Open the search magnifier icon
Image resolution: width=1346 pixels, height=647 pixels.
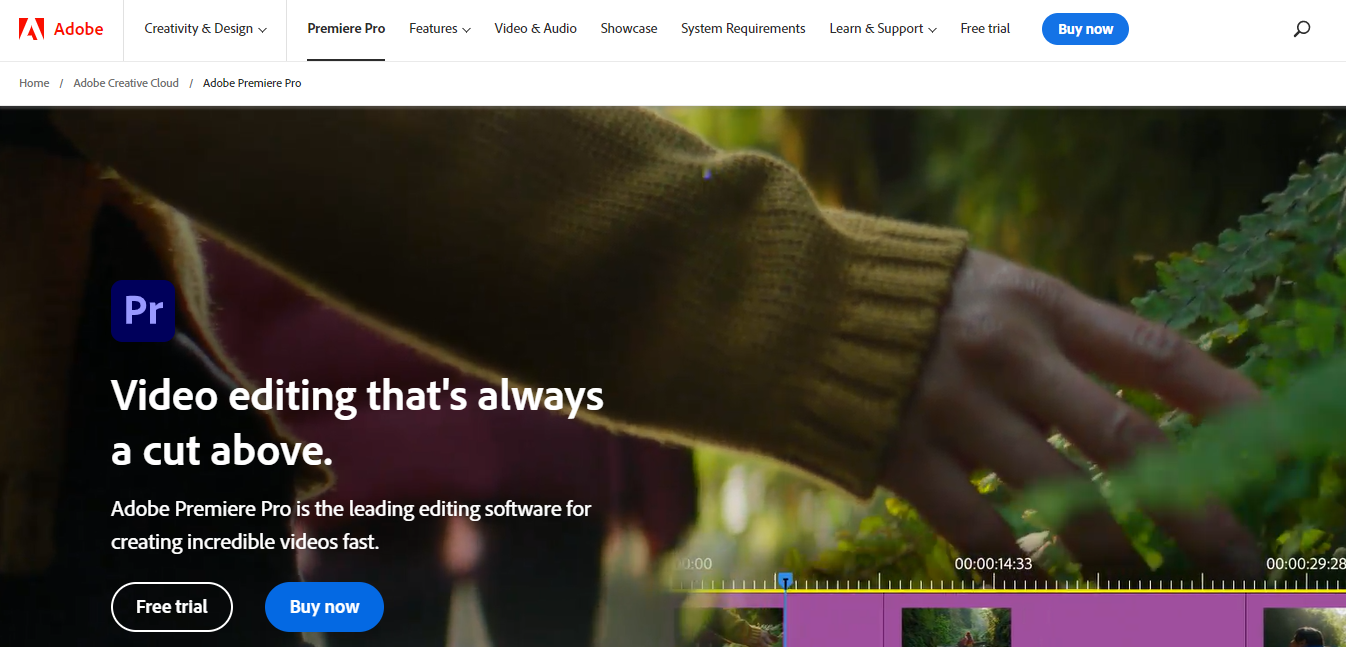(x=1301, y=29)
